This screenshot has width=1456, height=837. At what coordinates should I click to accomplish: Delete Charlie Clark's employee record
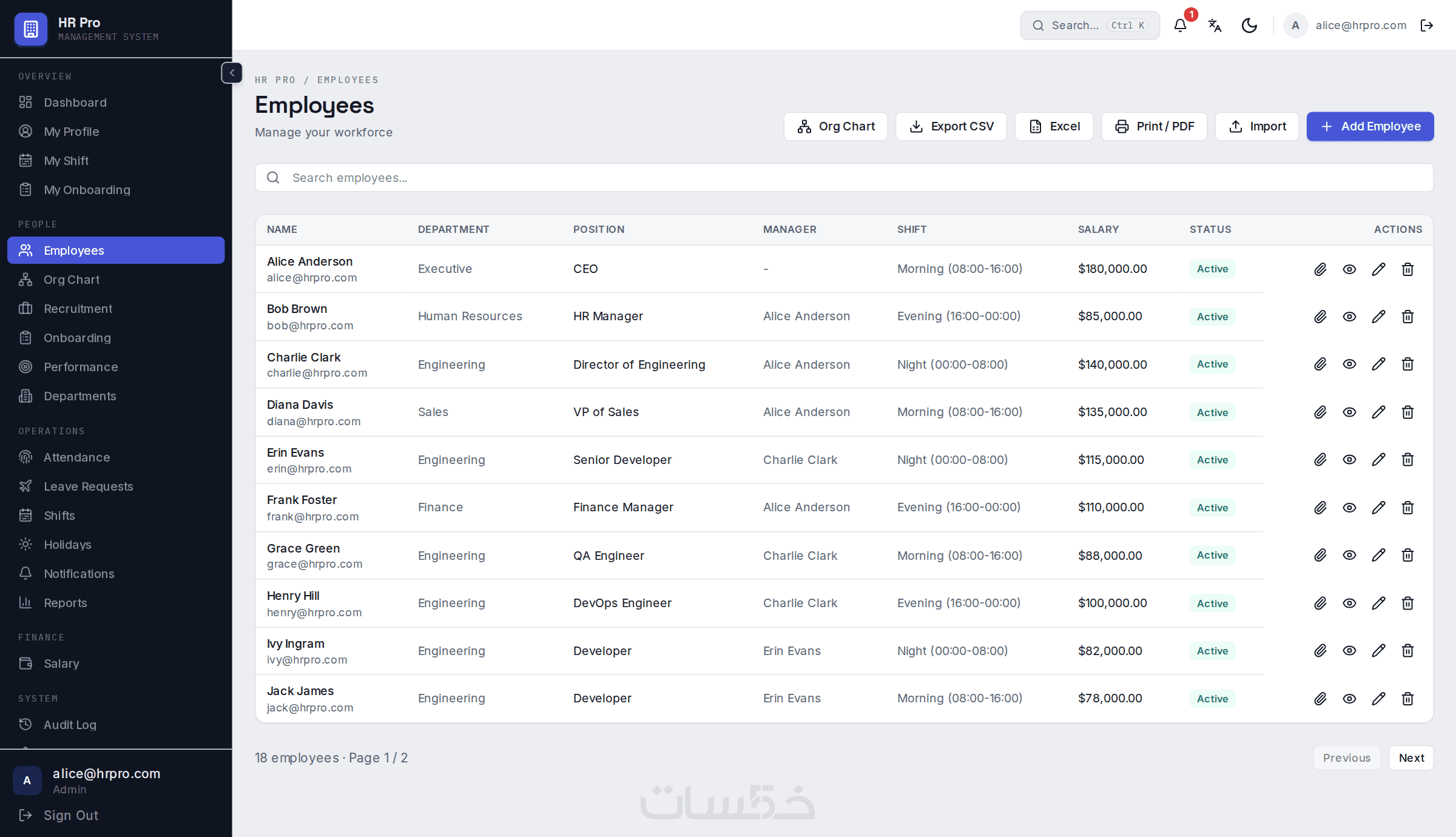click(x=1407, y=364)
